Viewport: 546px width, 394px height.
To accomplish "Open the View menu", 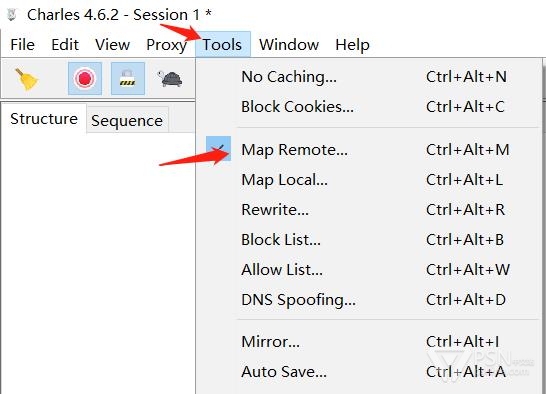I will [112, 45].
